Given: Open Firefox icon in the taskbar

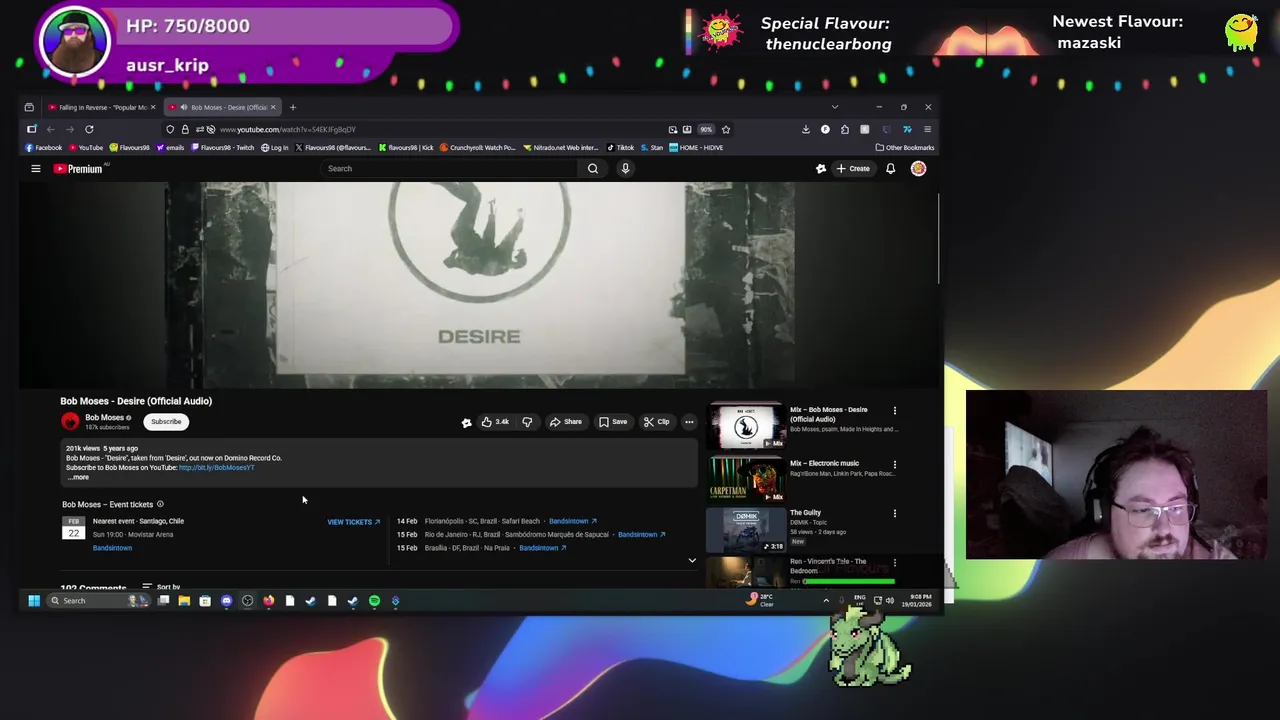Looking at the screenshot, I should [x=268, y=601].
